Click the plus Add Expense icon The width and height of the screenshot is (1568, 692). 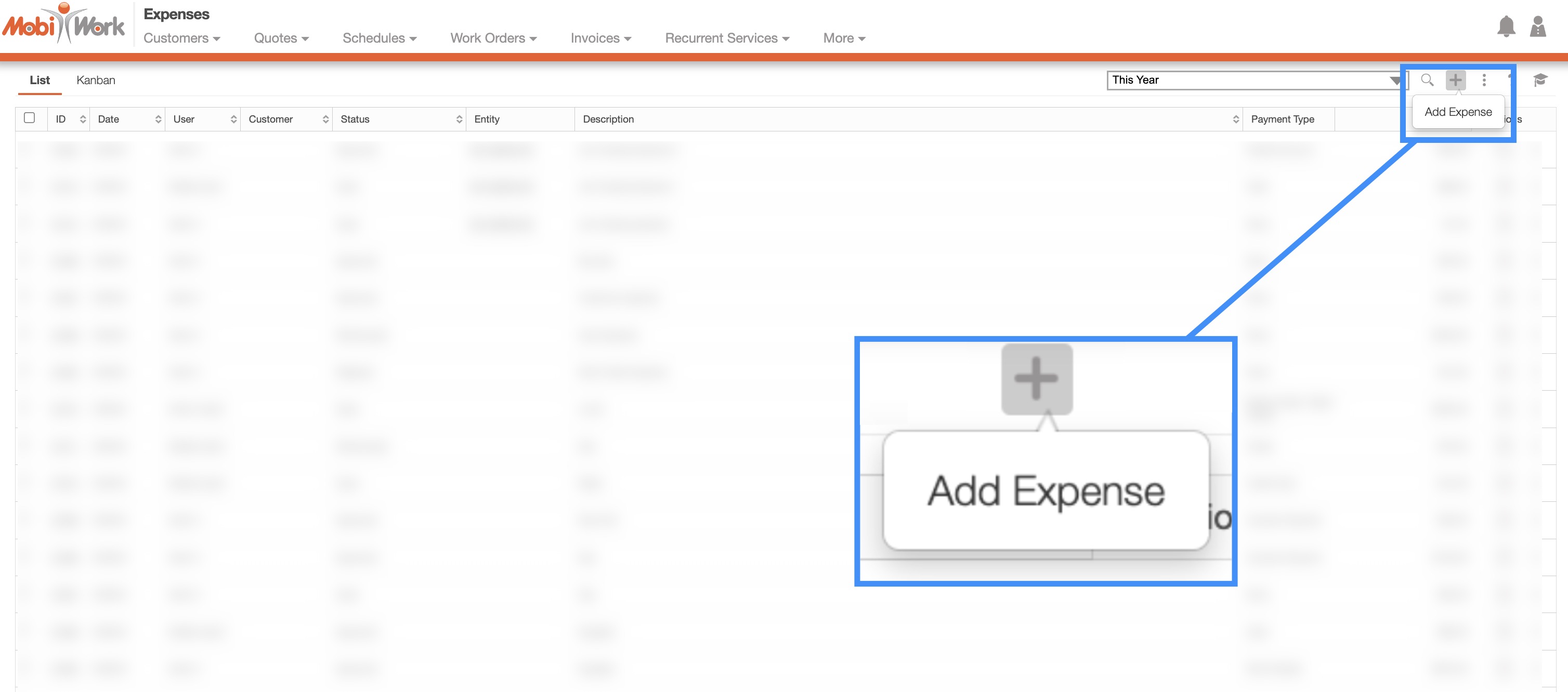tap(1455, 79)
